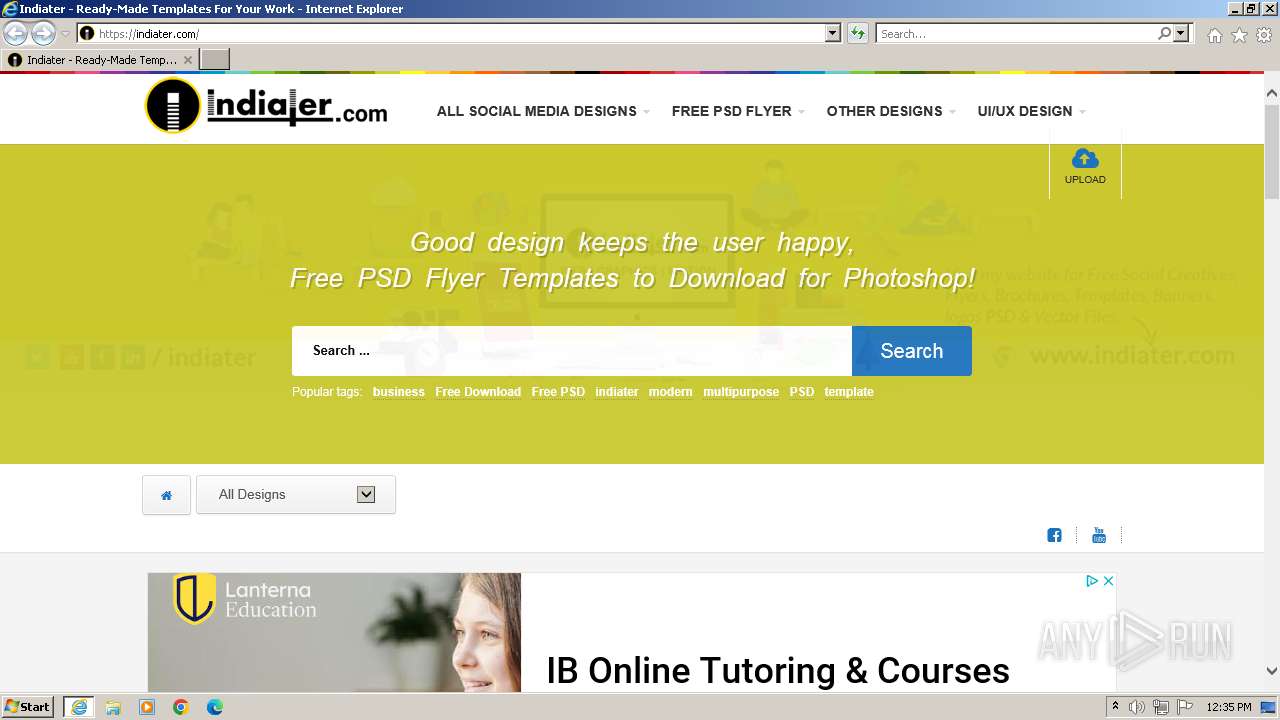The width and height of the screenshot is (1280, 720).
Task: Click the template popular tag
Action: pos(849,392)
